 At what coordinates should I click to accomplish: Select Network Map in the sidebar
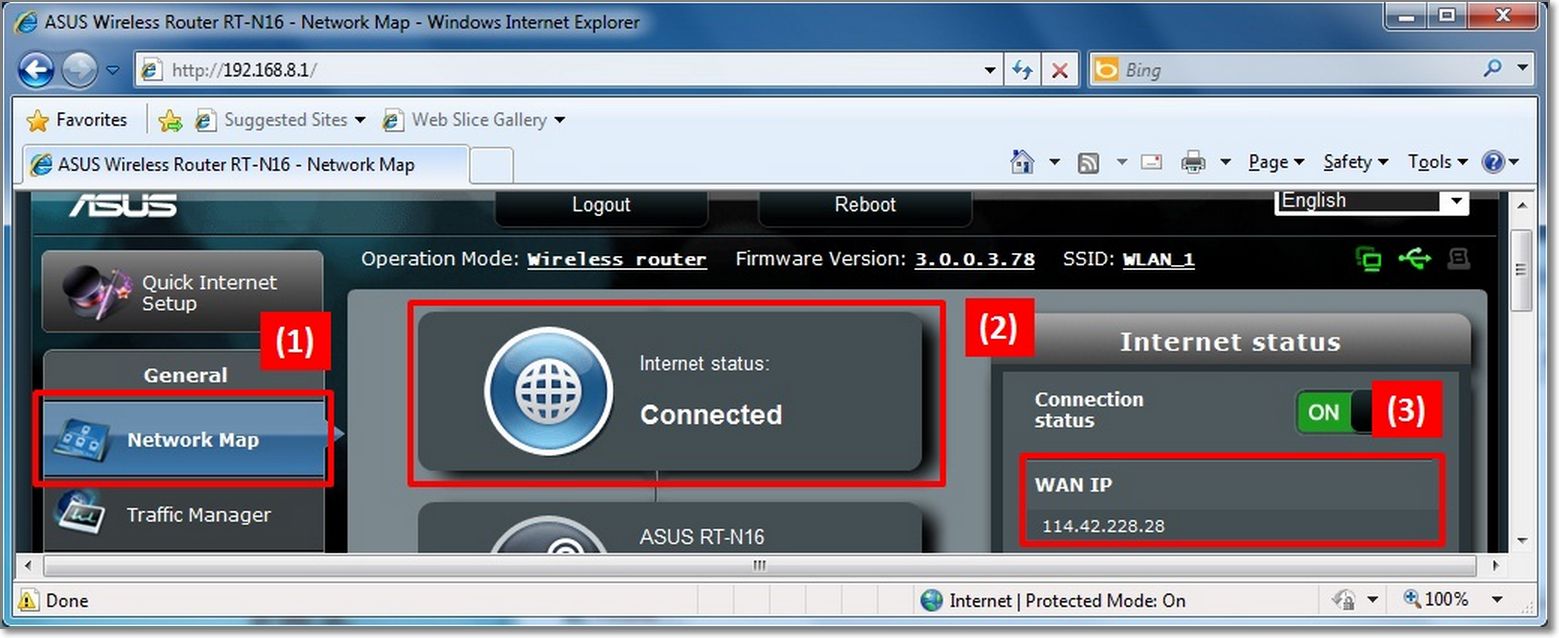(182, 440)
